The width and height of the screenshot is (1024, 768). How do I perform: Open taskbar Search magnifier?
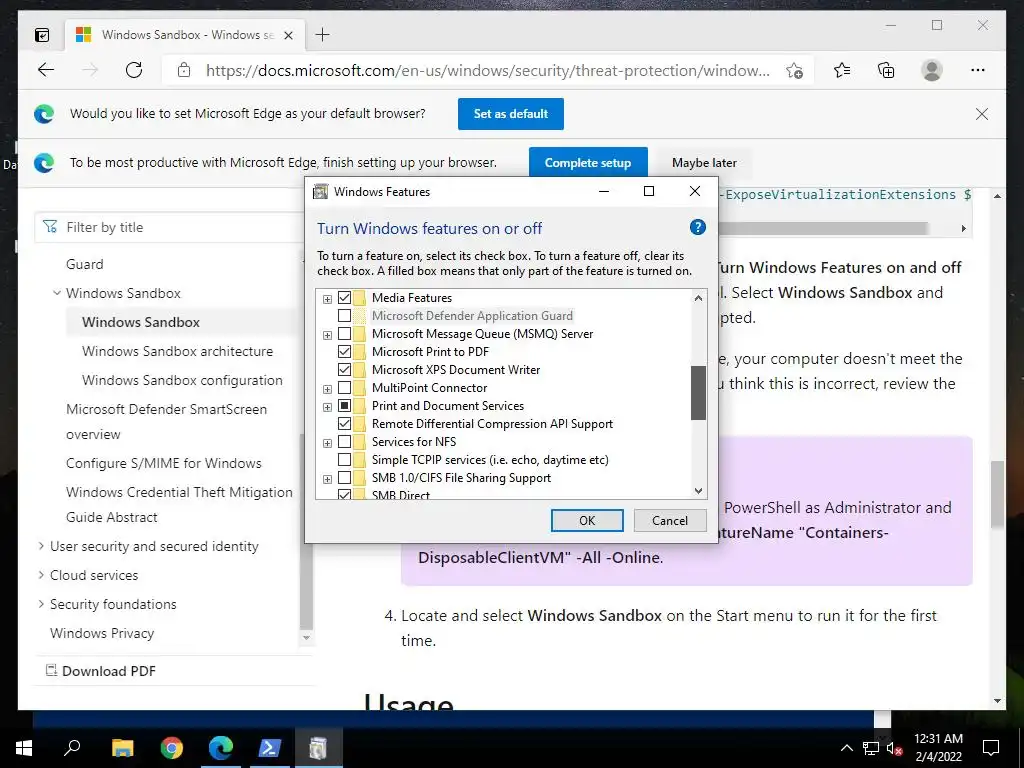pos(72,747)
